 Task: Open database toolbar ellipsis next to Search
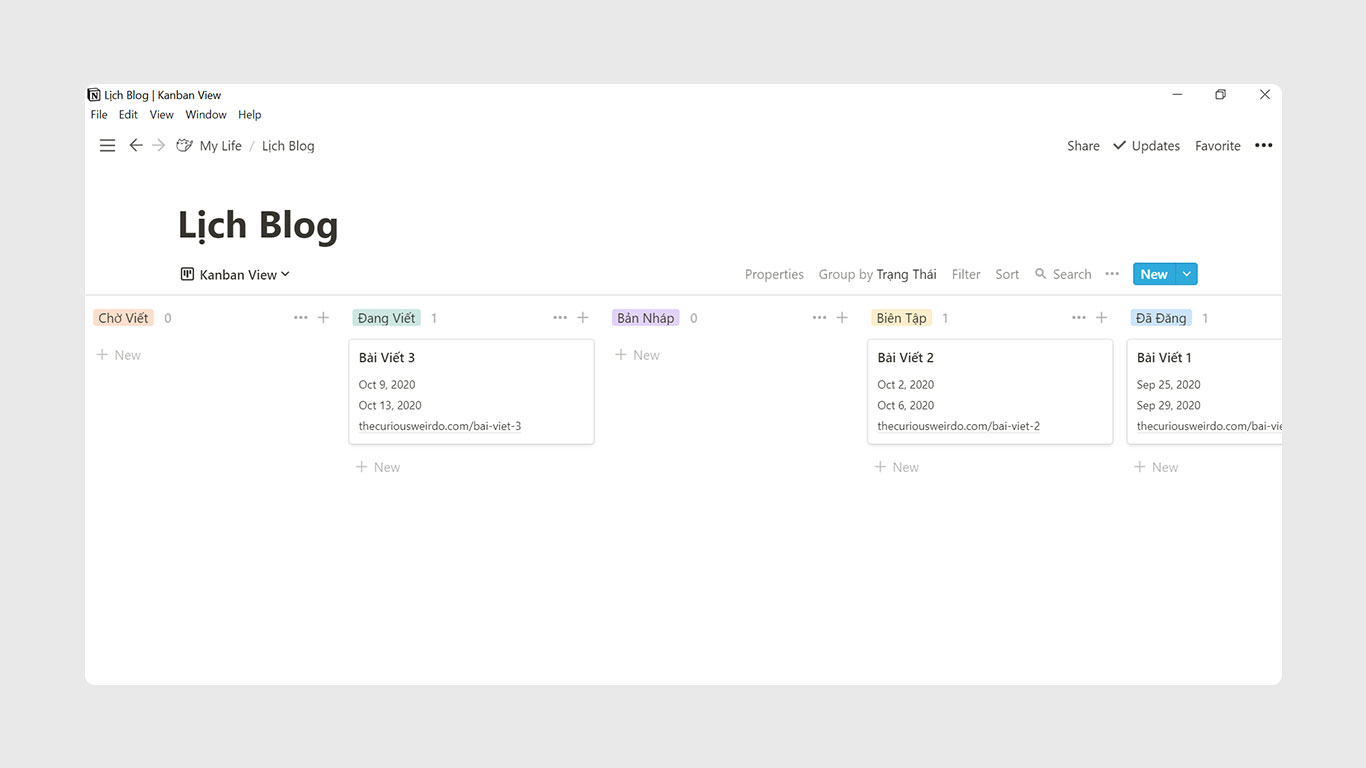[1112, 274]
